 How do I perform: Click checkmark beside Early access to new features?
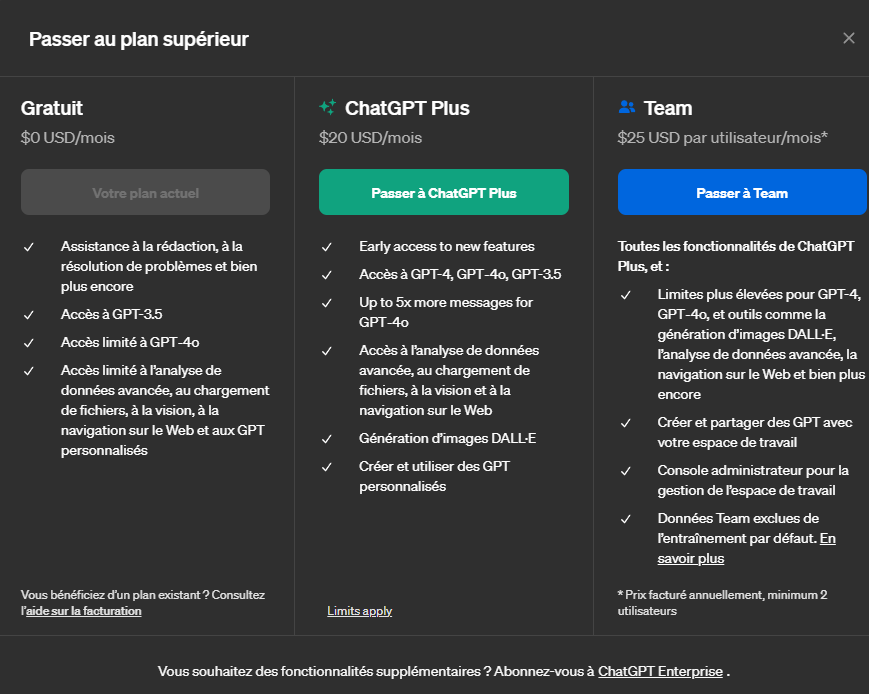pos(327,247)
